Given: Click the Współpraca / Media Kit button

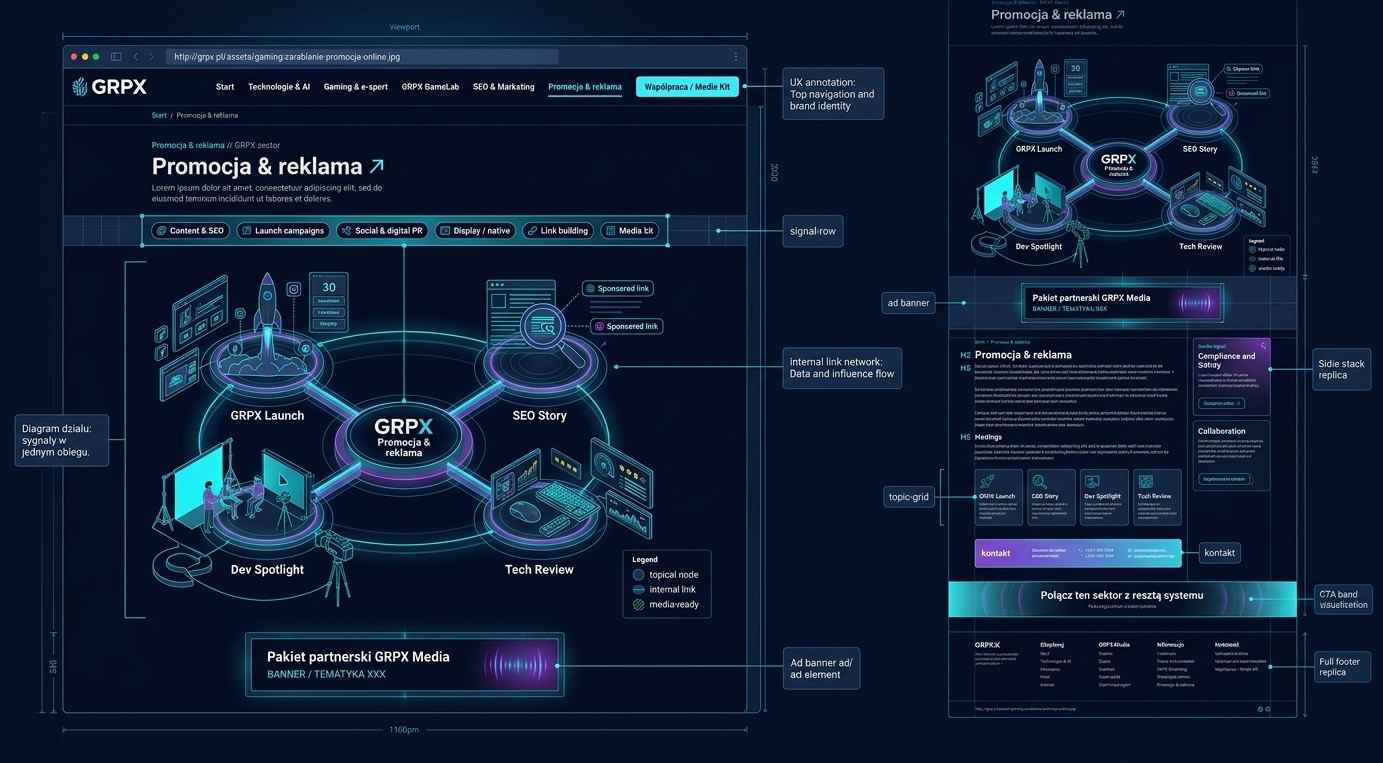Looking at the screenshot, I should tap(687, 87).
